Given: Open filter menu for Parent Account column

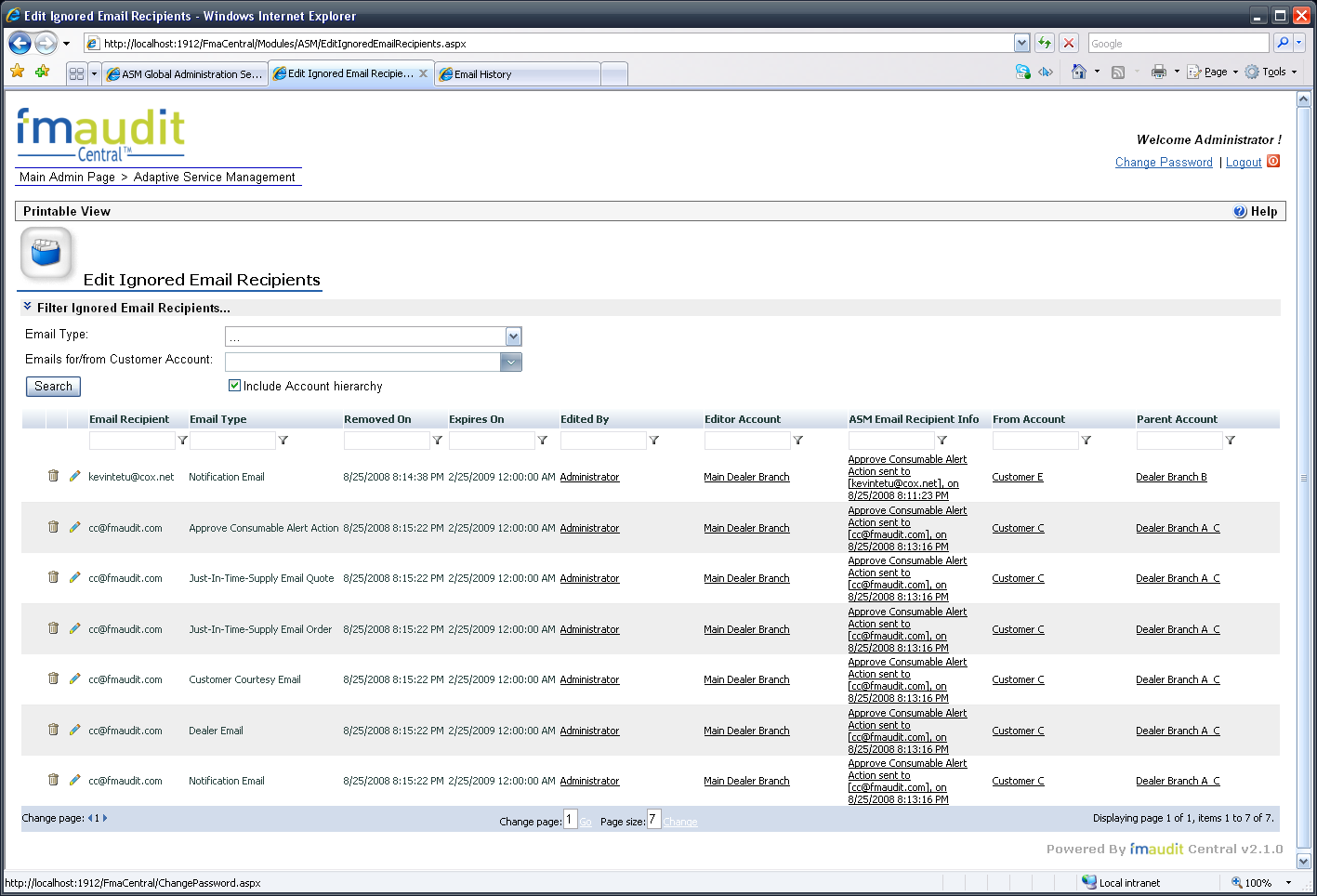Looking at the screenshot, I should (x=1231, y=441).
